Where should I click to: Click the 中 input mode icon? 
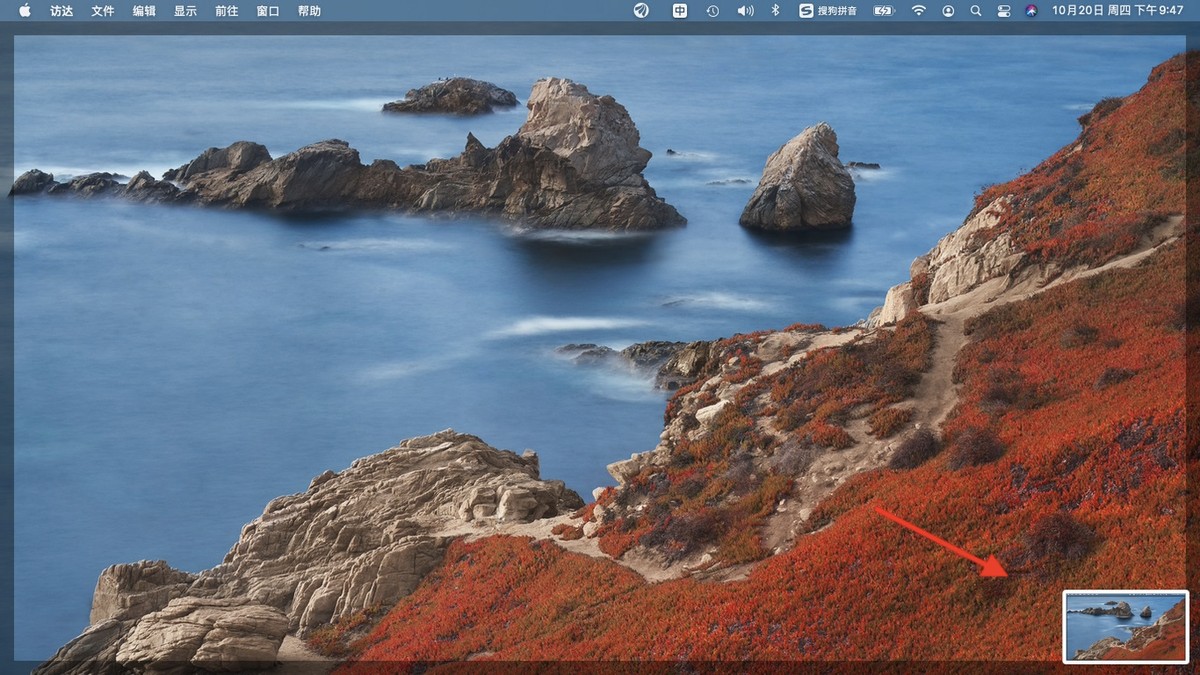click(679, 11)
